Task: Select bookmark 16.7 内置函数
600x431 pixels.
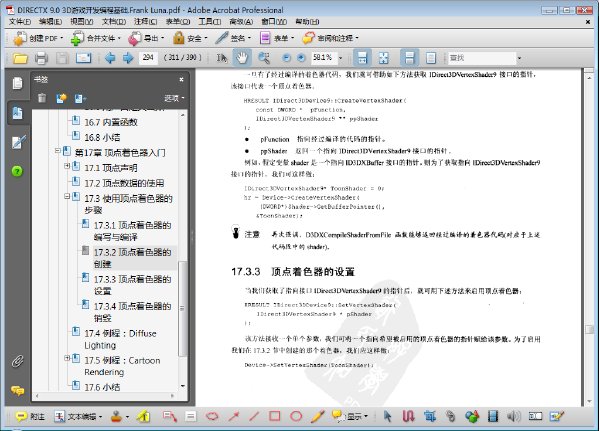Action: 111,122
